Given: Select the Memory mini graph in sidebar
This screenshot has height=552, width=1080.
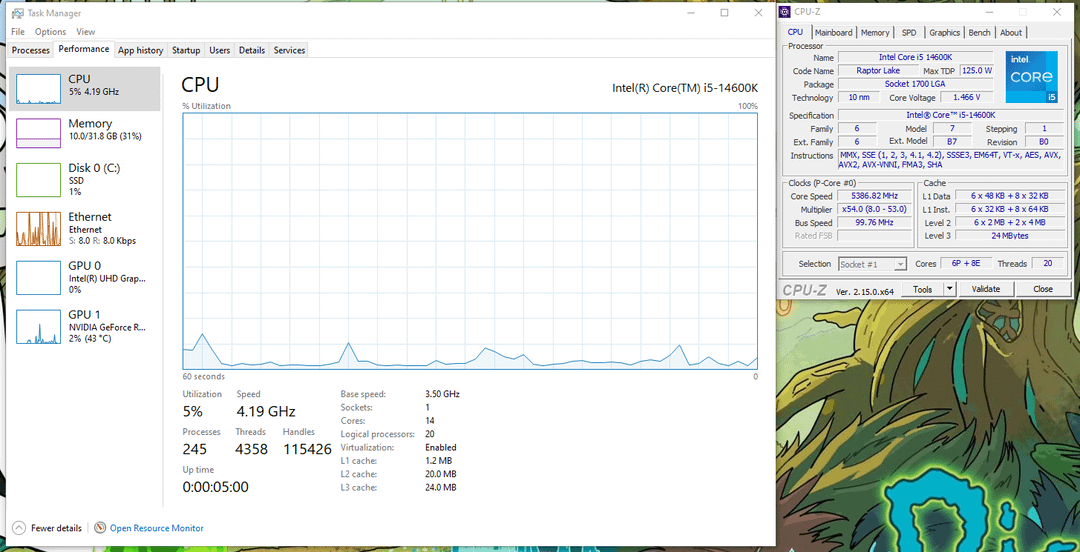Looking at the screenshot, I should (38, 133).
